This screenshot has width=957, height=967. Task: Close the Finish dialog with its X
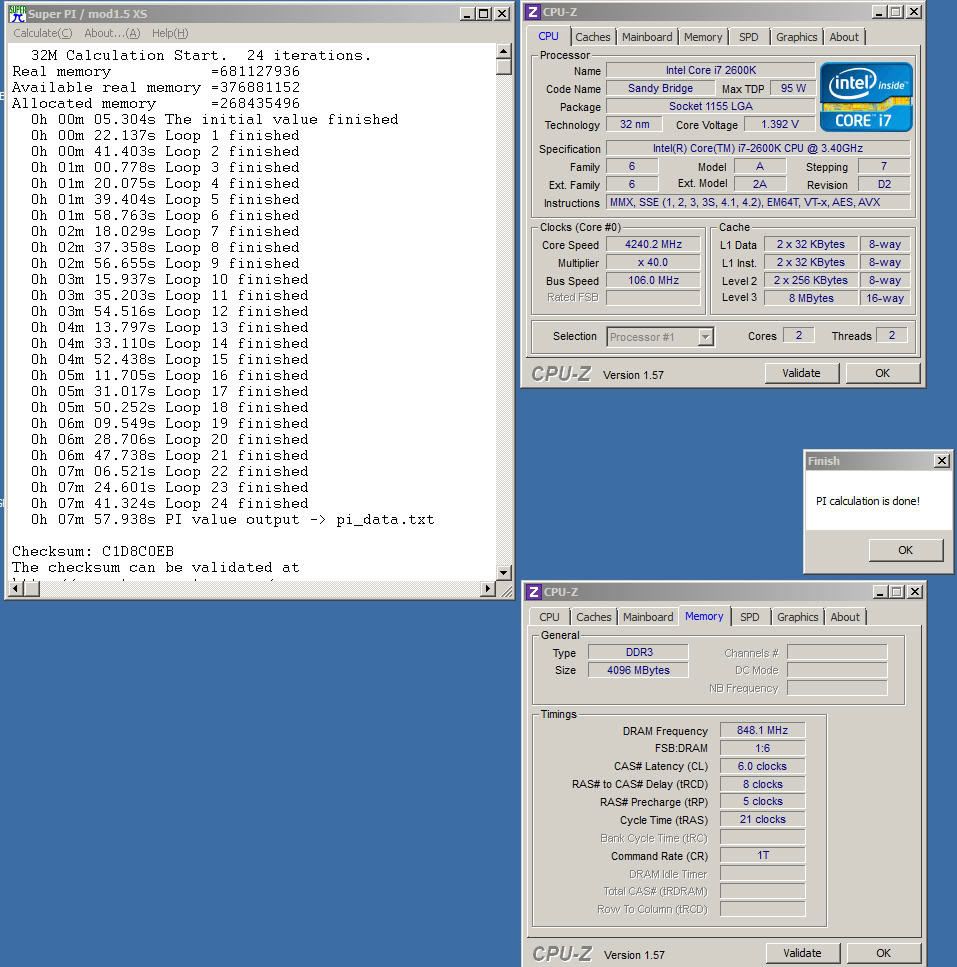941,461
